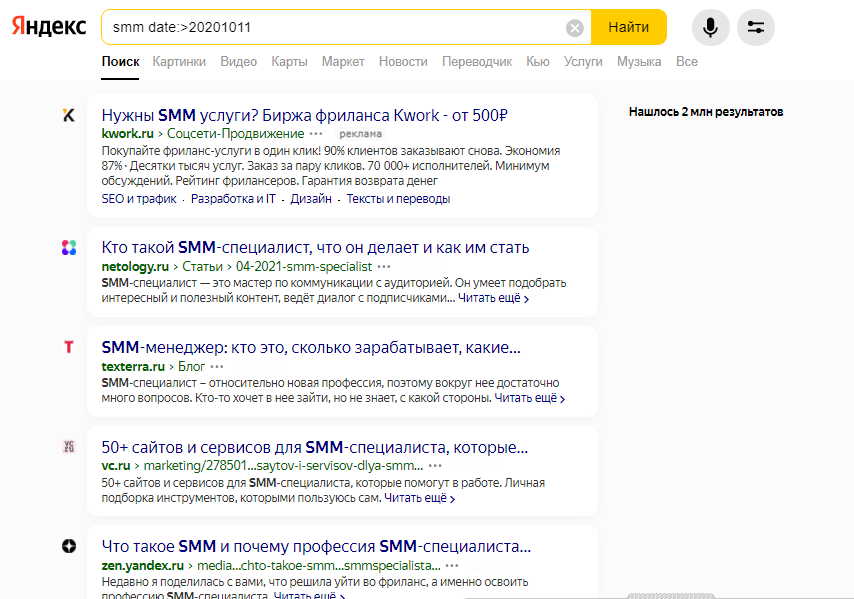
Task: Select the Поиск tab
Action: click(120, 62)
